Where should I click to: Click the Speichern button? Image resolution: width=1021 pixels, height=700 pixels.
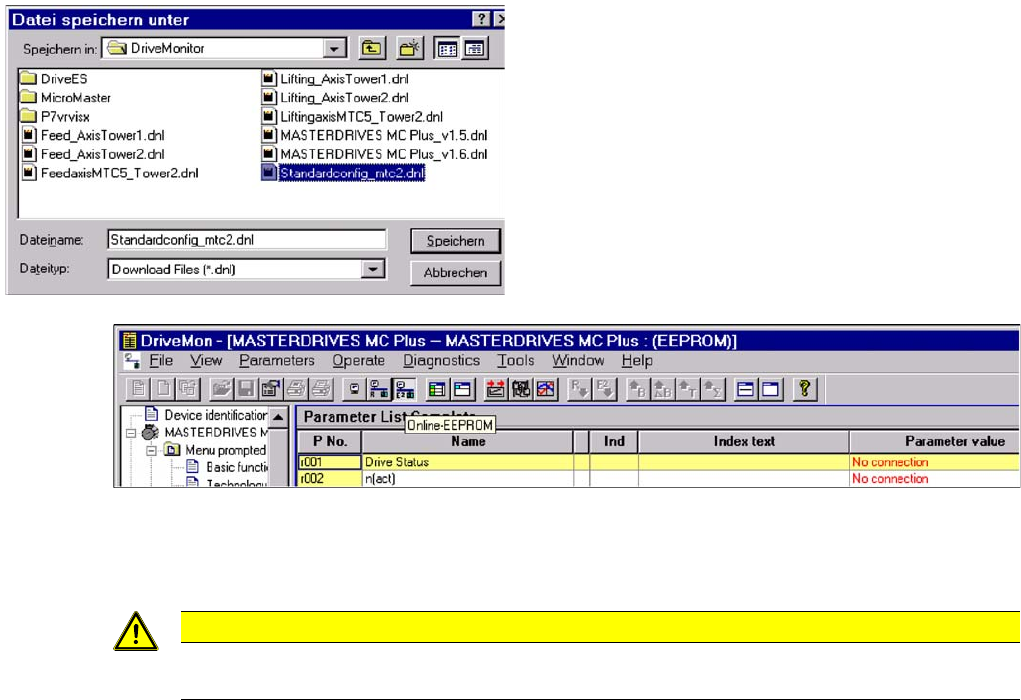click(x=456, y=241)
